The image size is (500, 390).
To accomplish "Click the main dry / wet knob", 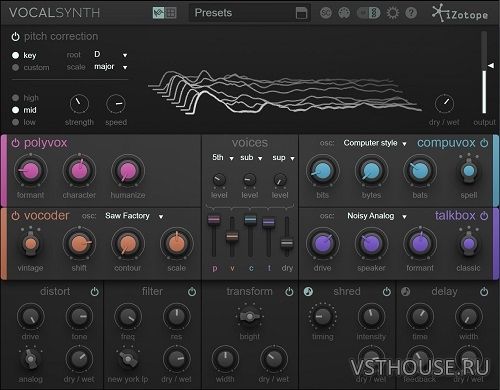I will pos(444,104).
